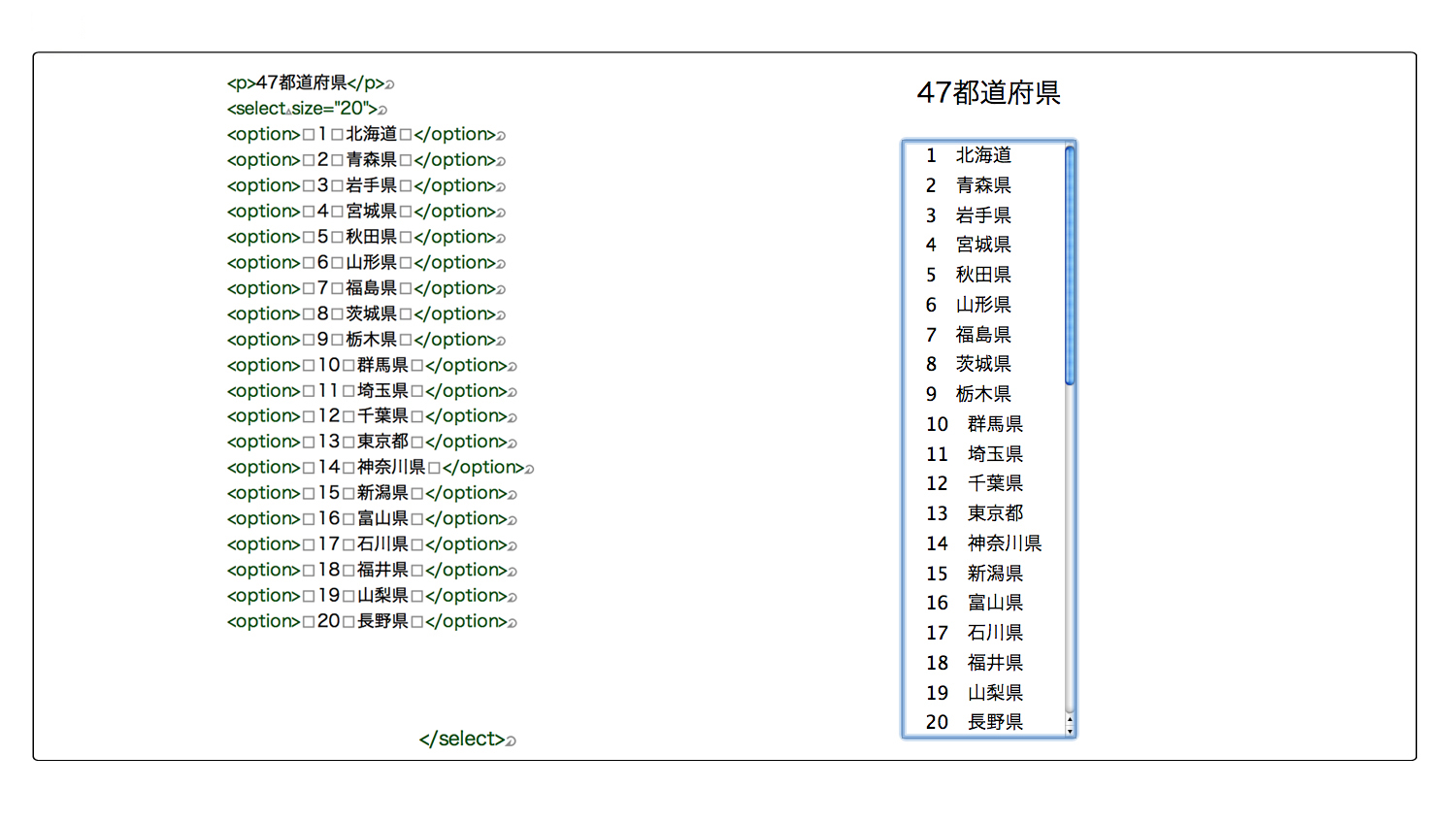
Task: Click code line for option 20 長野県
Action: pos(372,622)
